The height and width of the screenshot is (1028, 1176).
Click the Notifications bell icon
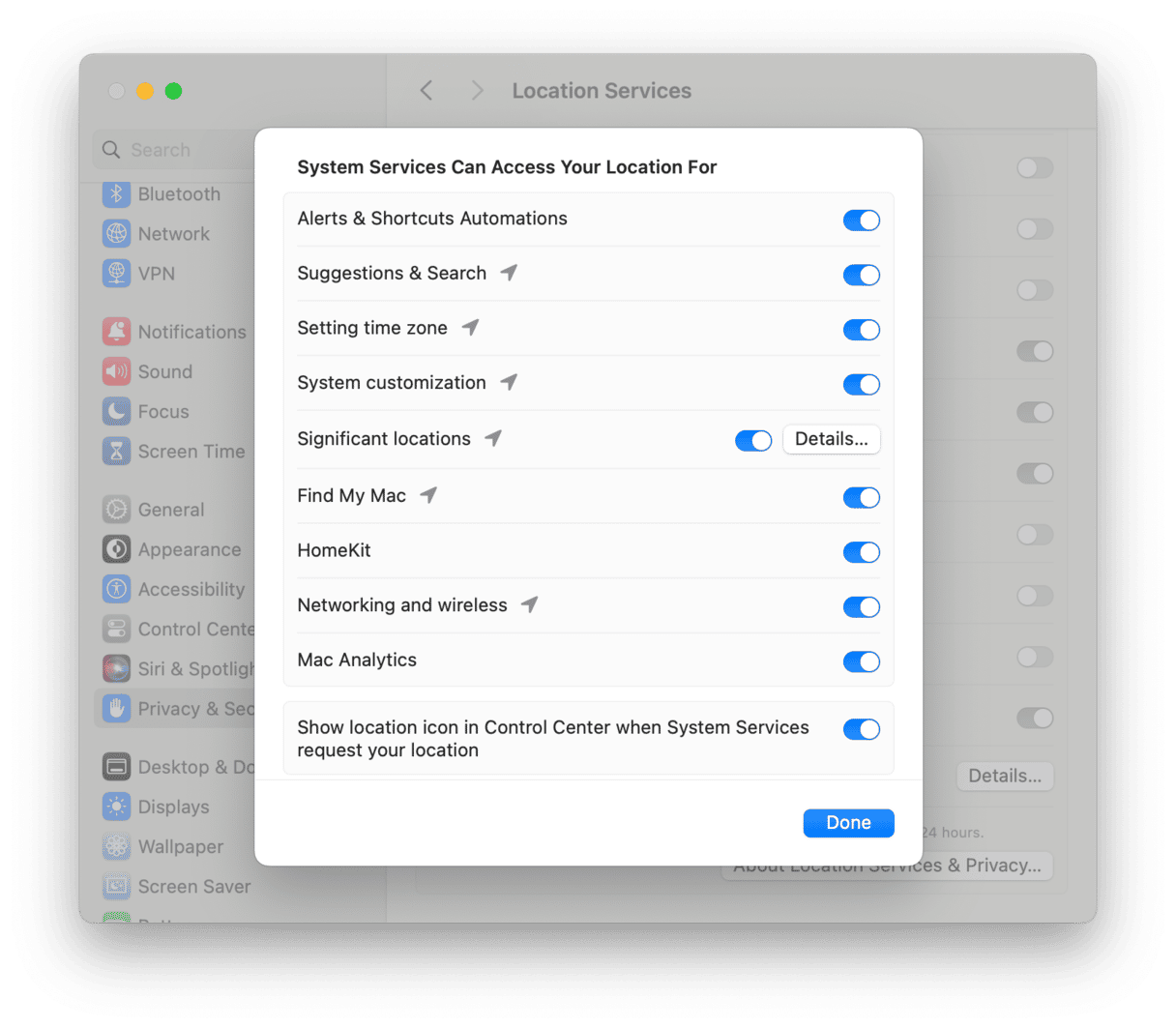117,332
